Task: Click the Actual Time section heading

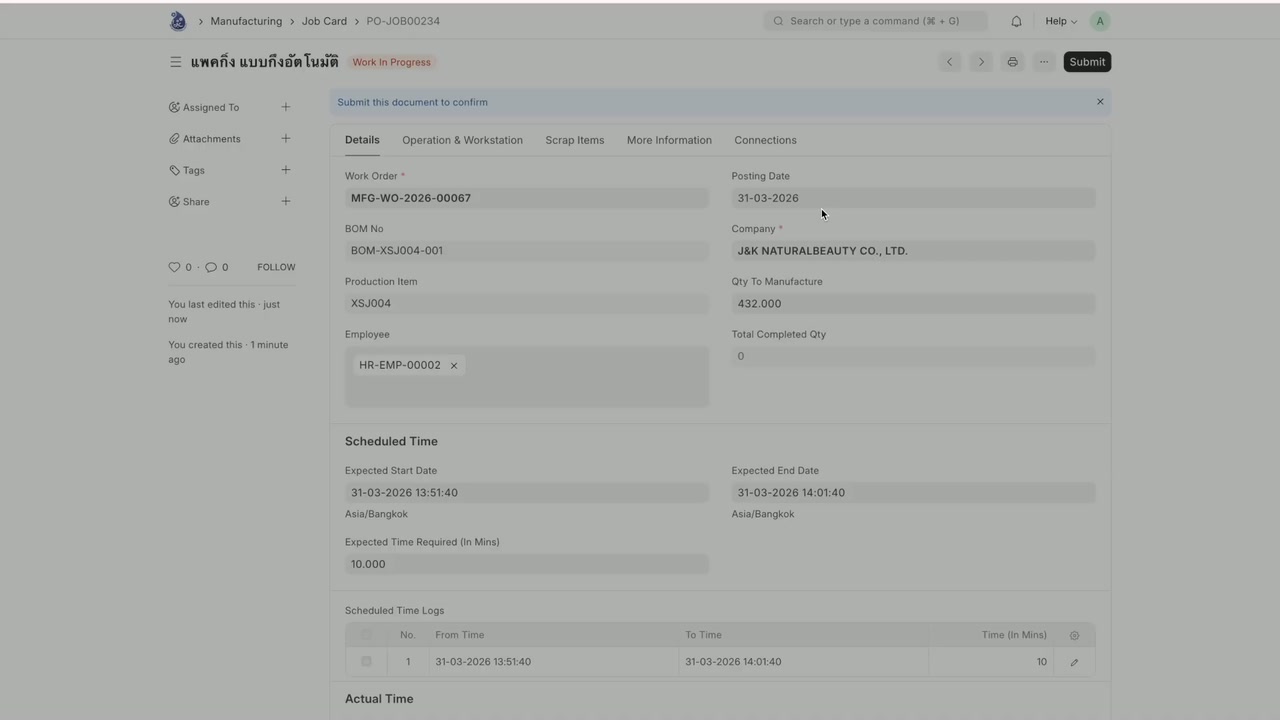Action: (379, 699)
